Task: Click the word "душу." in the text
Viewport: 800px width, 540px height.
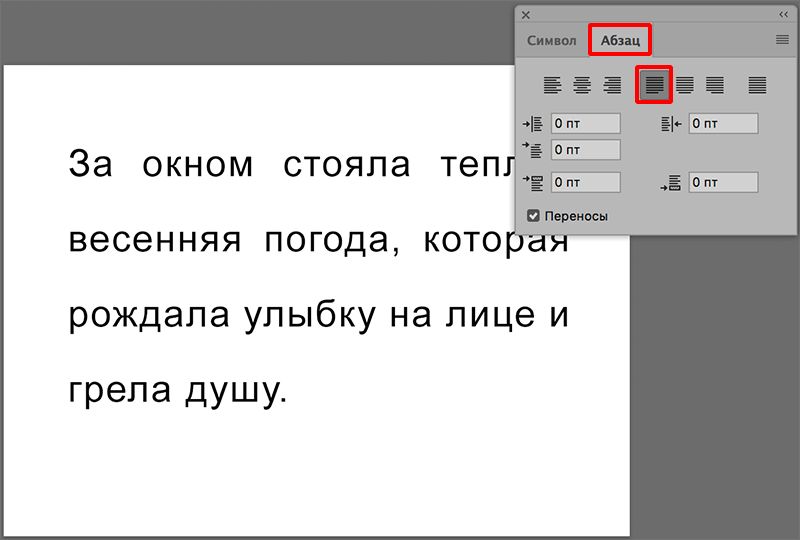Action: click(x=236, y=392)
